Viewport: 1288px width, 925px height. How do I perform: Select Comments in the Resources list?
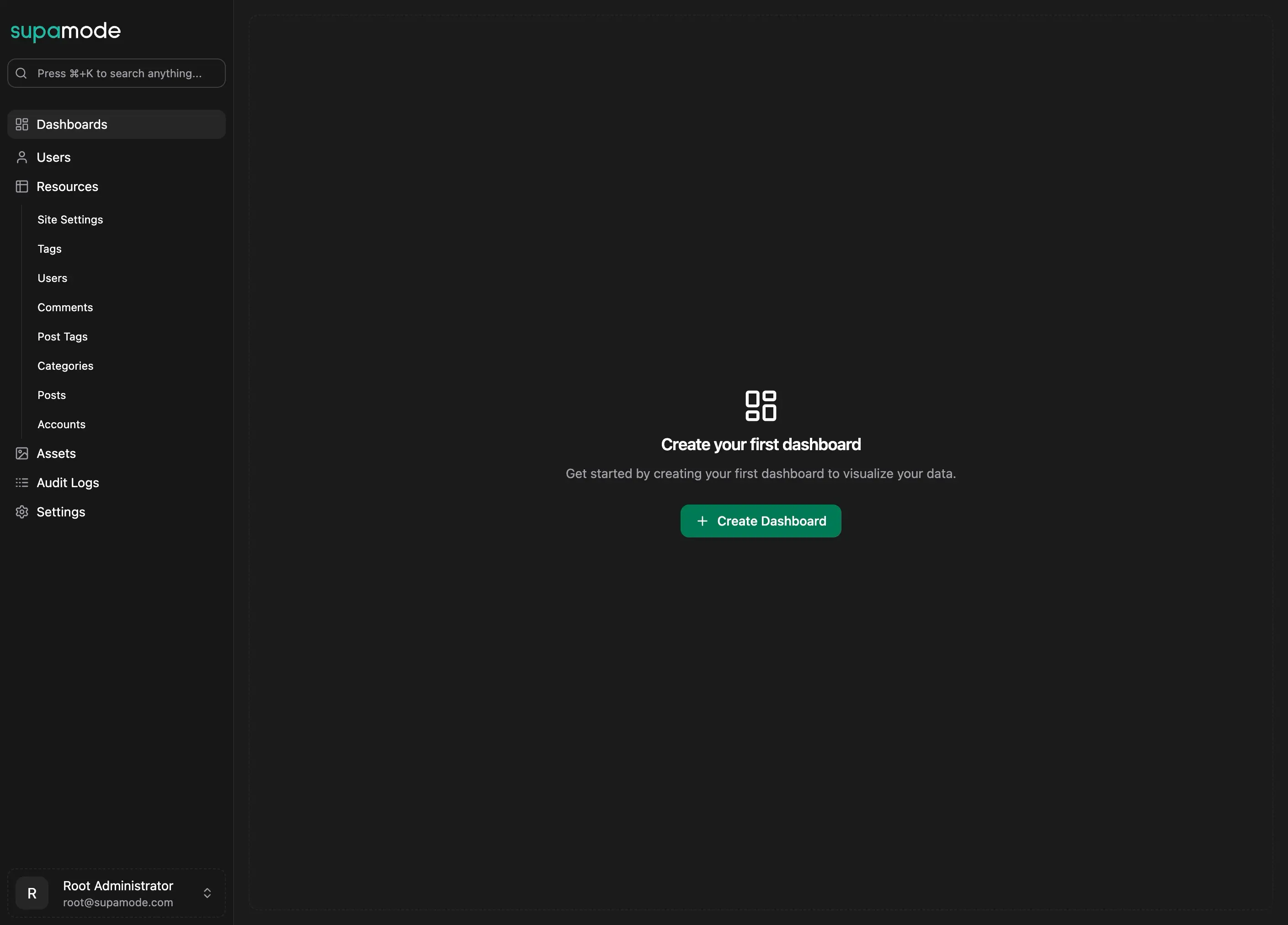click(65, 307)
